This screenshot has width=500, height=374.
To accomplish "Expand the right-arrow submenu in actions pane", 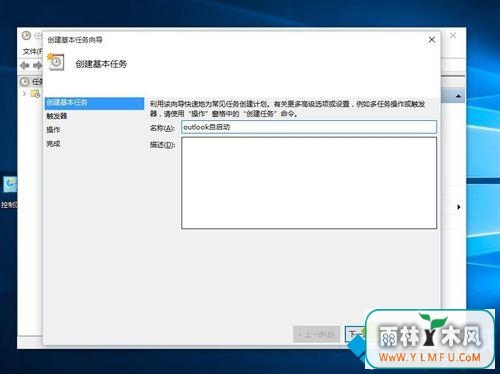I will click(459, 207).
